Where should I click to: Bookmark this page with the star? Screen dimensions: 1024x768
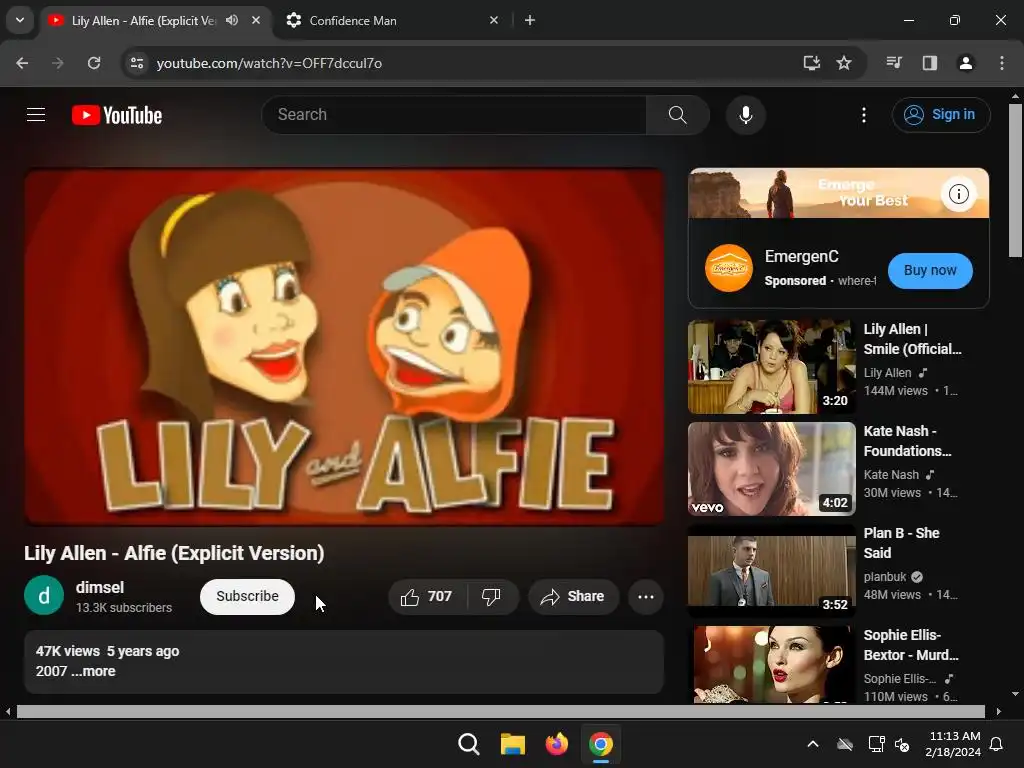coord(844,63)
